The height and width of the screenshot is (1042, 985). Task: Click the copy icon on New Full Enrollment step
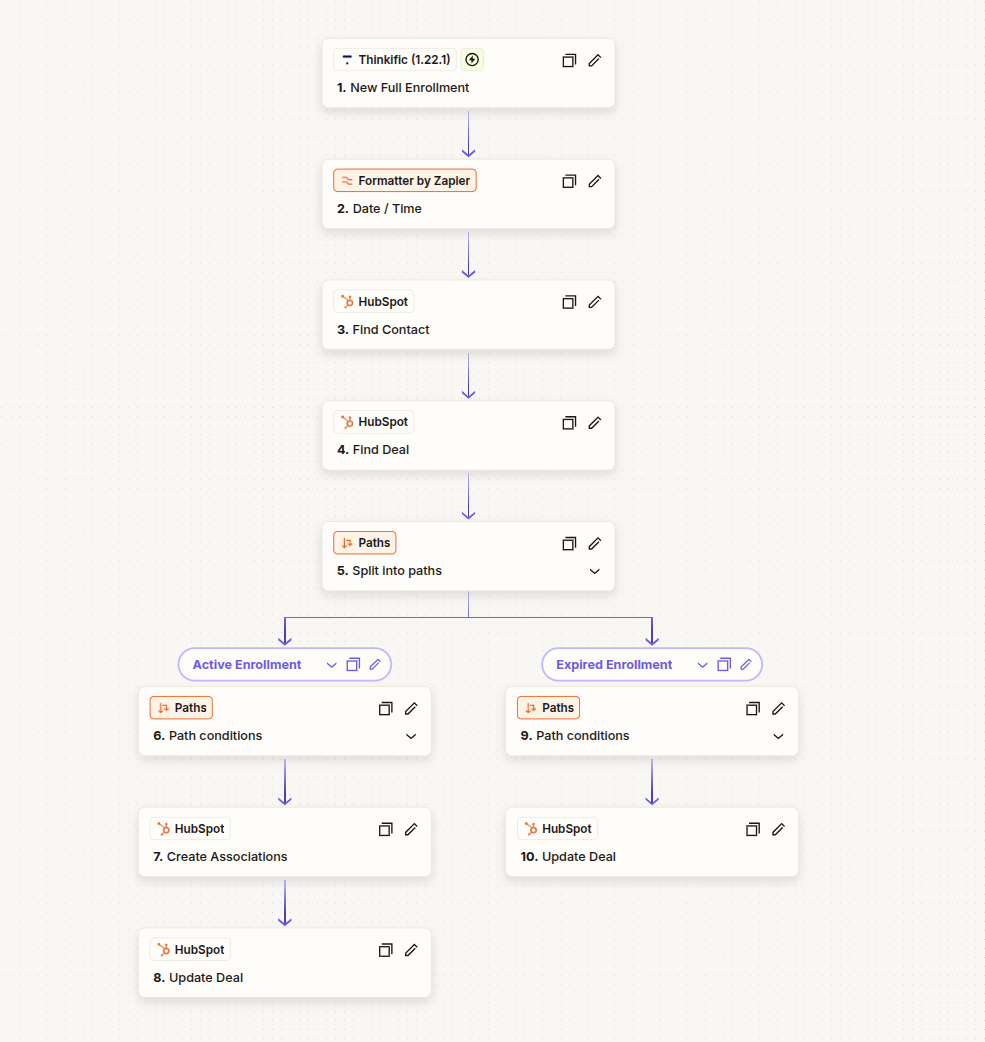569,60
